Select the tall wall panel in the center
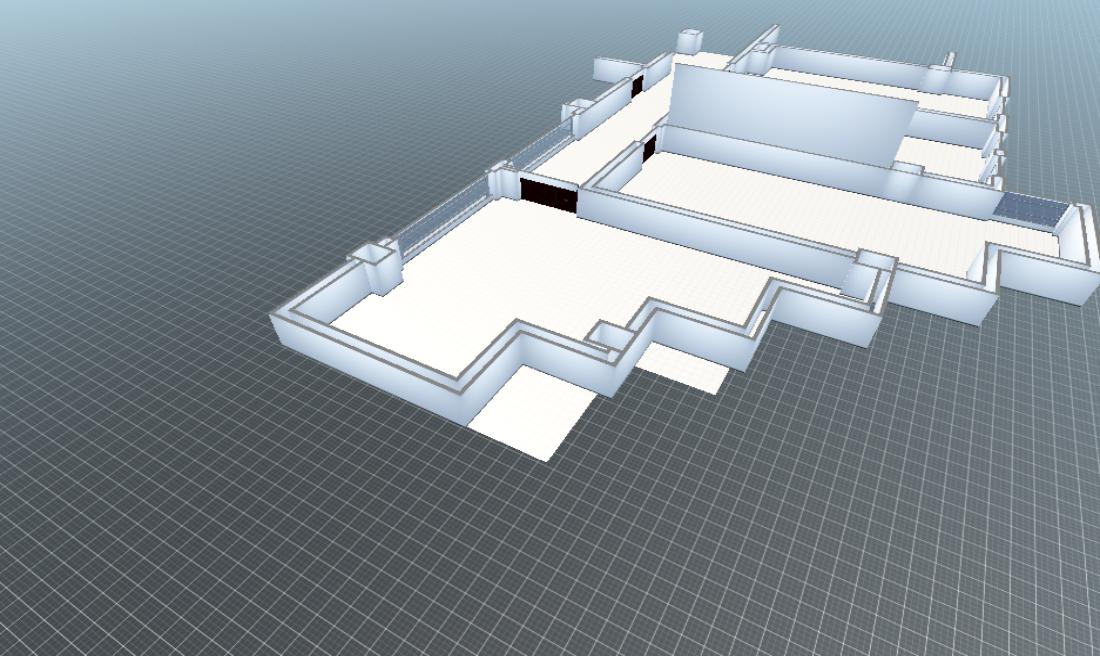This screenshot has height=656, width=1100. pos(790,115)
